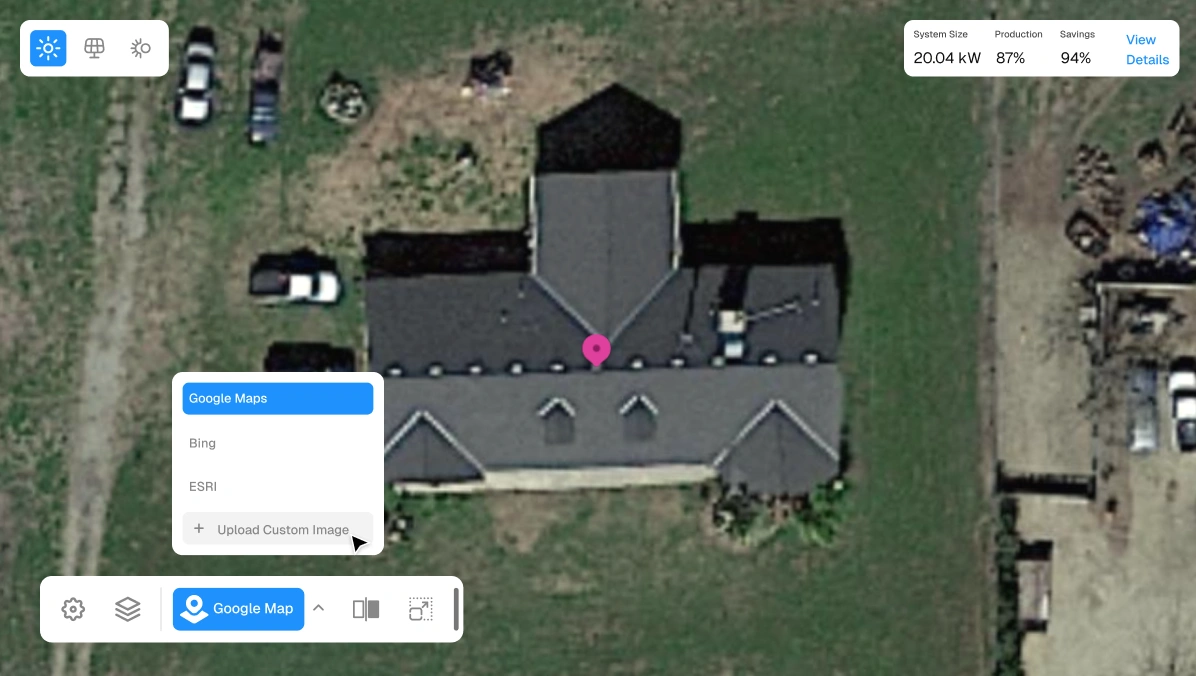Click the expand selection frame icon
Viewport: 1196px width, 676px height.
[x=421, y=609]
